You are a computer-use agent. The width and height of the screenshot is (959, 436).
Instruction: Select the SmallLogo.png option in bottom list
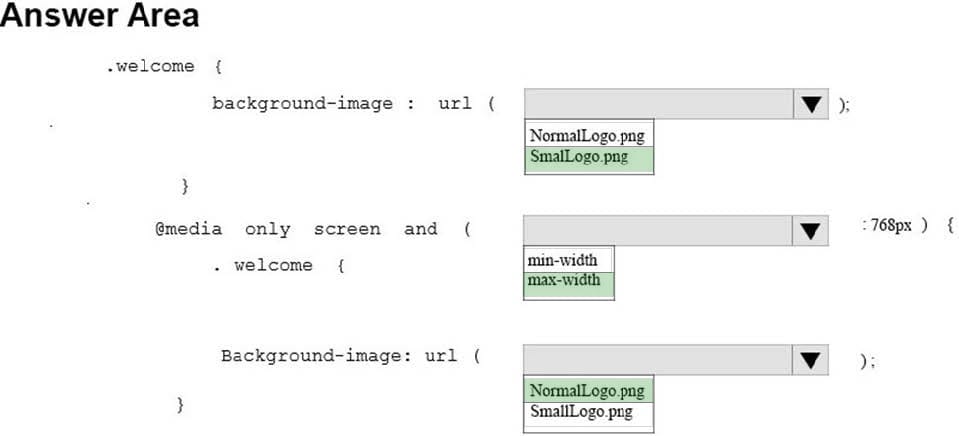(x=581, y=411)
